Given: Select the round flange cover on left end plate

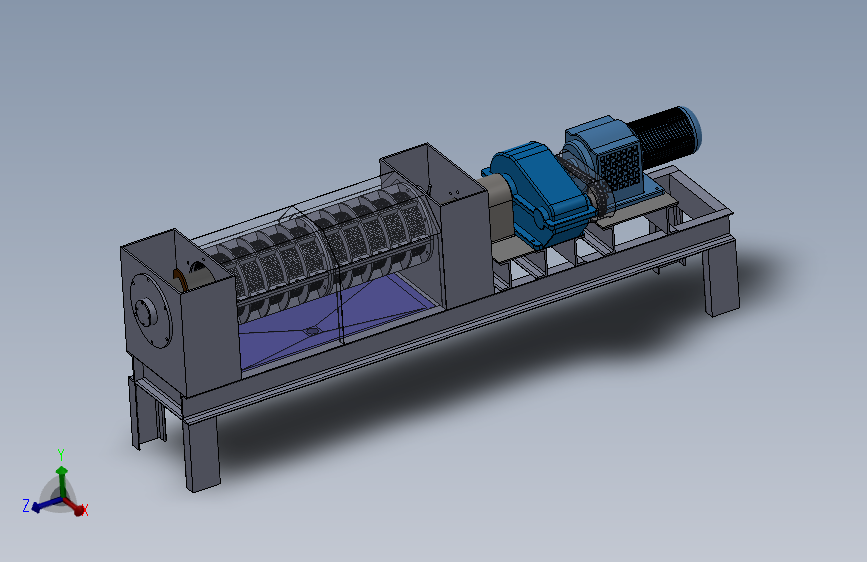Looking at the screenshot, I should [x=150, y=311].
